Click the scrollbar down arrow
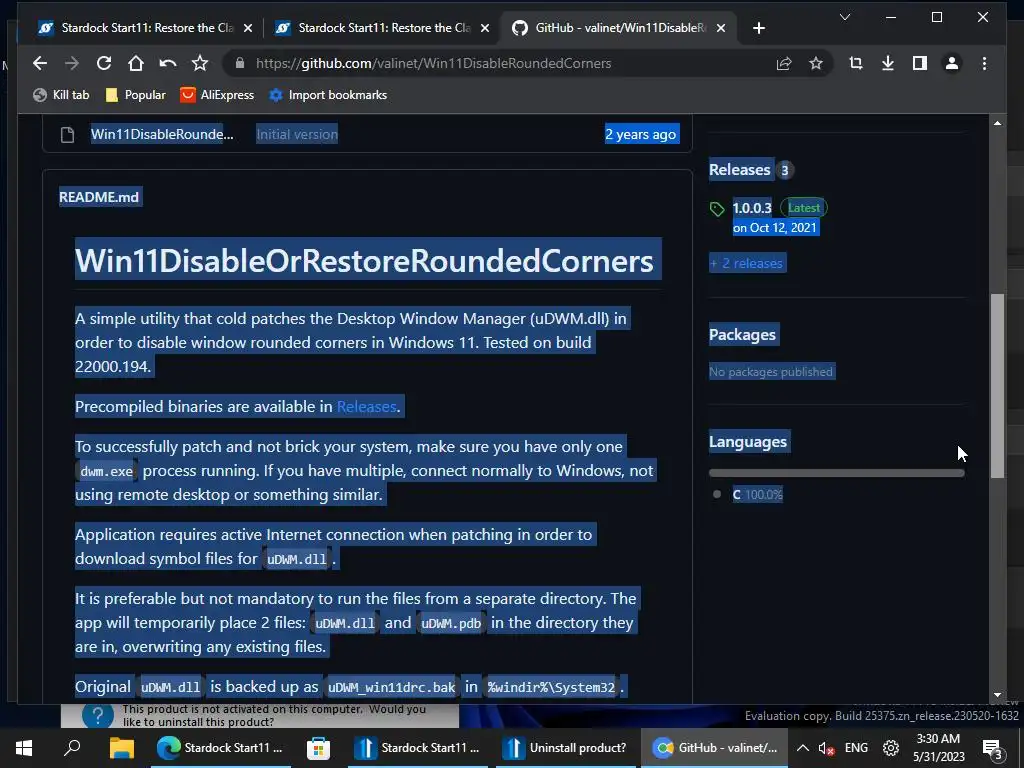The height and width of the screenshot is (768, 1024). pos(997,696)
